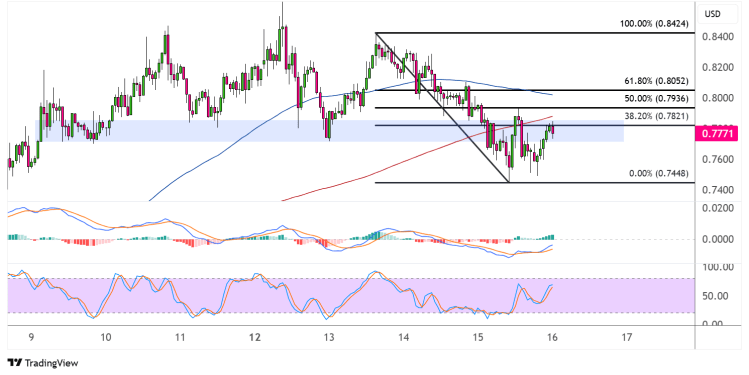The height and width of the screenshot is (375, 749).
Task: Select the diagonal Fibonacci trend line
Action: (x=442, y=107)
